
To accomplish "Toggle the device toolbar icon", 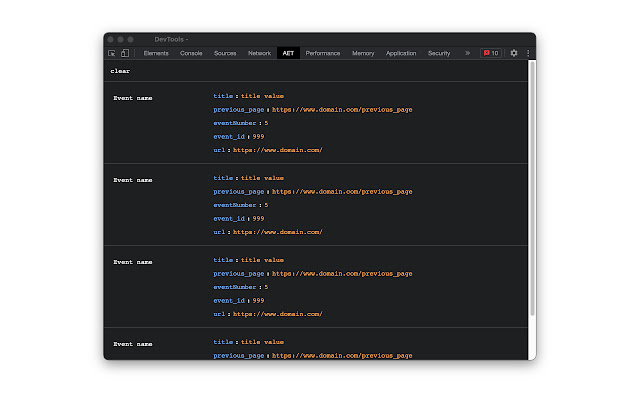I will tap(125, 53).
